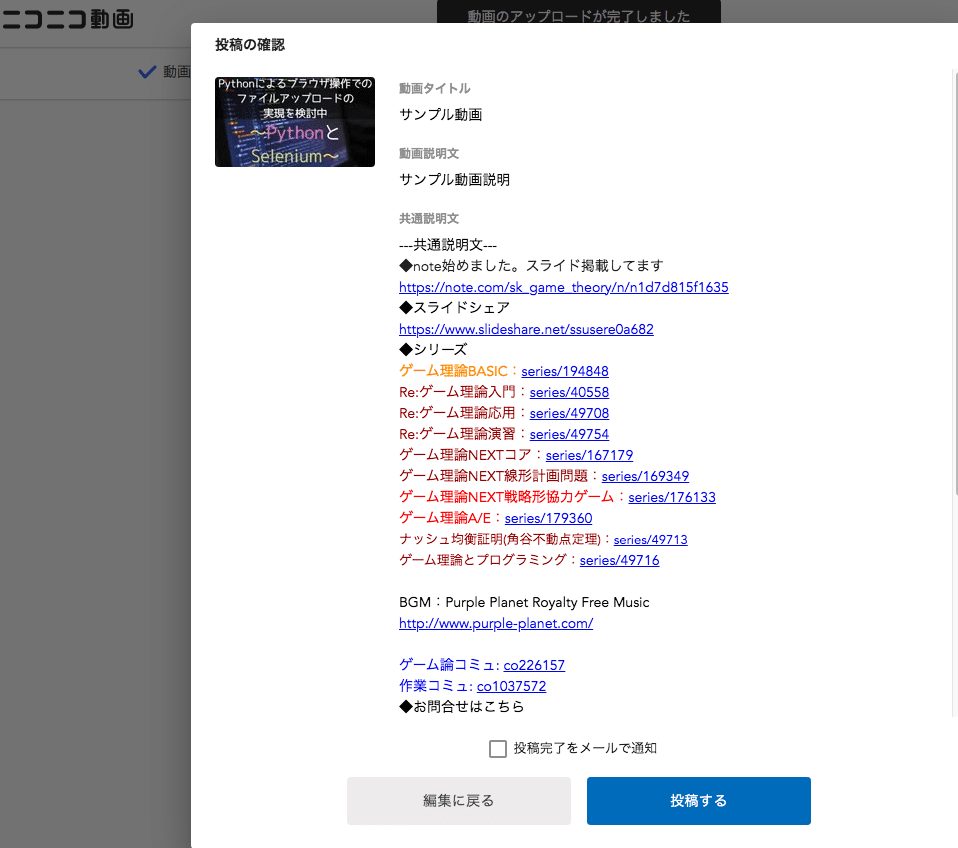Open series/167179 for ゲーム理論NEXTコア

click(x=587, y=455)
